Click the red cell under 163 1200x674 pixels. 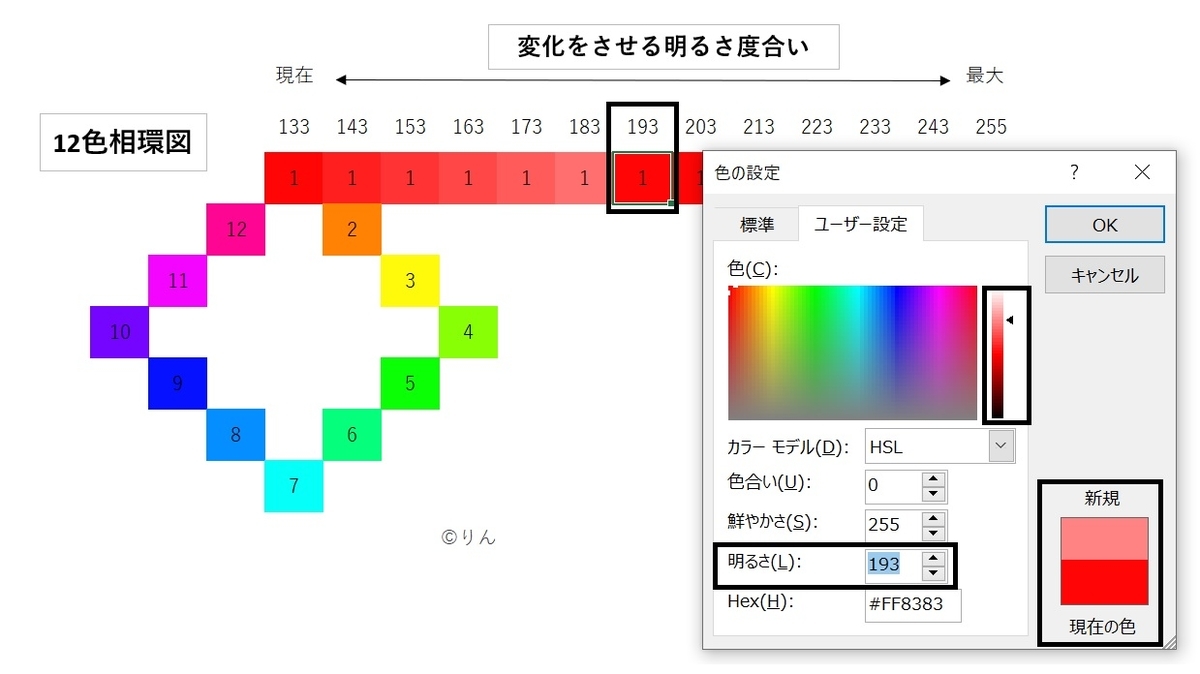(x=467, y=178)
